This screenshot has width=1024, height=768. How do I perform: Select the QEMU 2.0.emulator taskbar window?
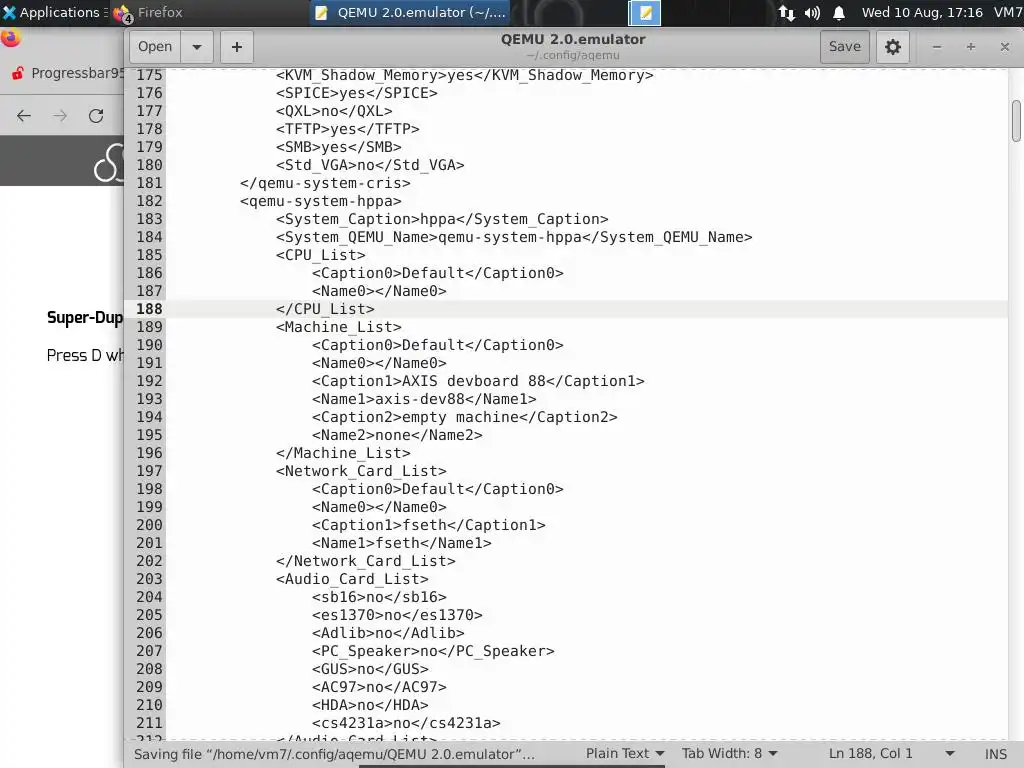(x=409, y=12)
